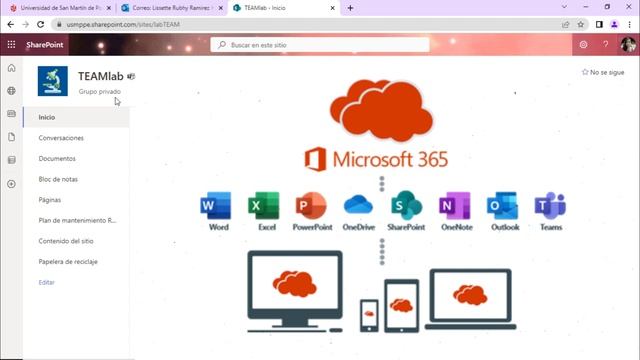The image size is (640, 360).
Task: Click the Buscar en este sitio search box
Action: coord(320,45)
